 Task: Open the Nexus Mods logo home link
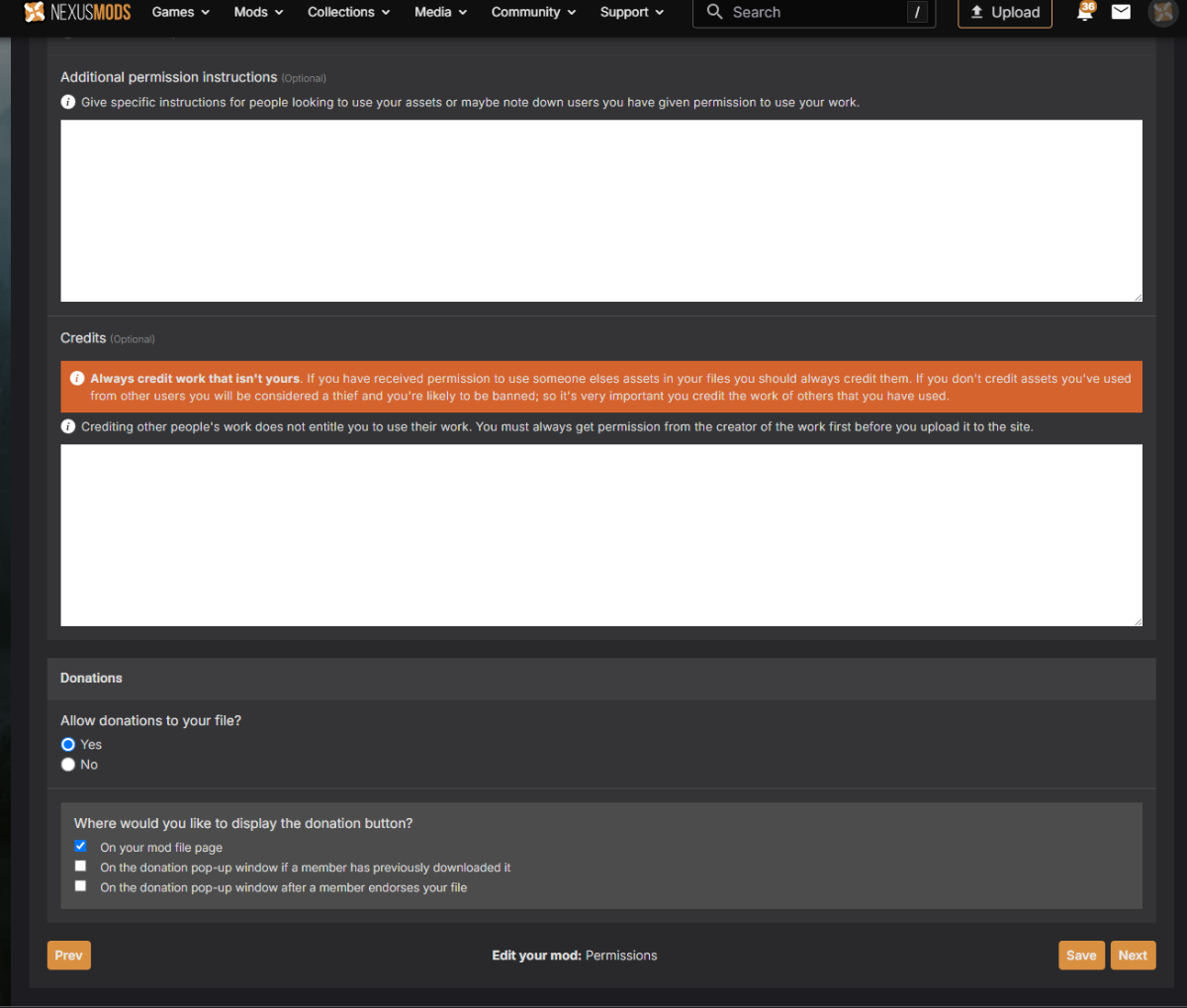click(x=77, y=12)
